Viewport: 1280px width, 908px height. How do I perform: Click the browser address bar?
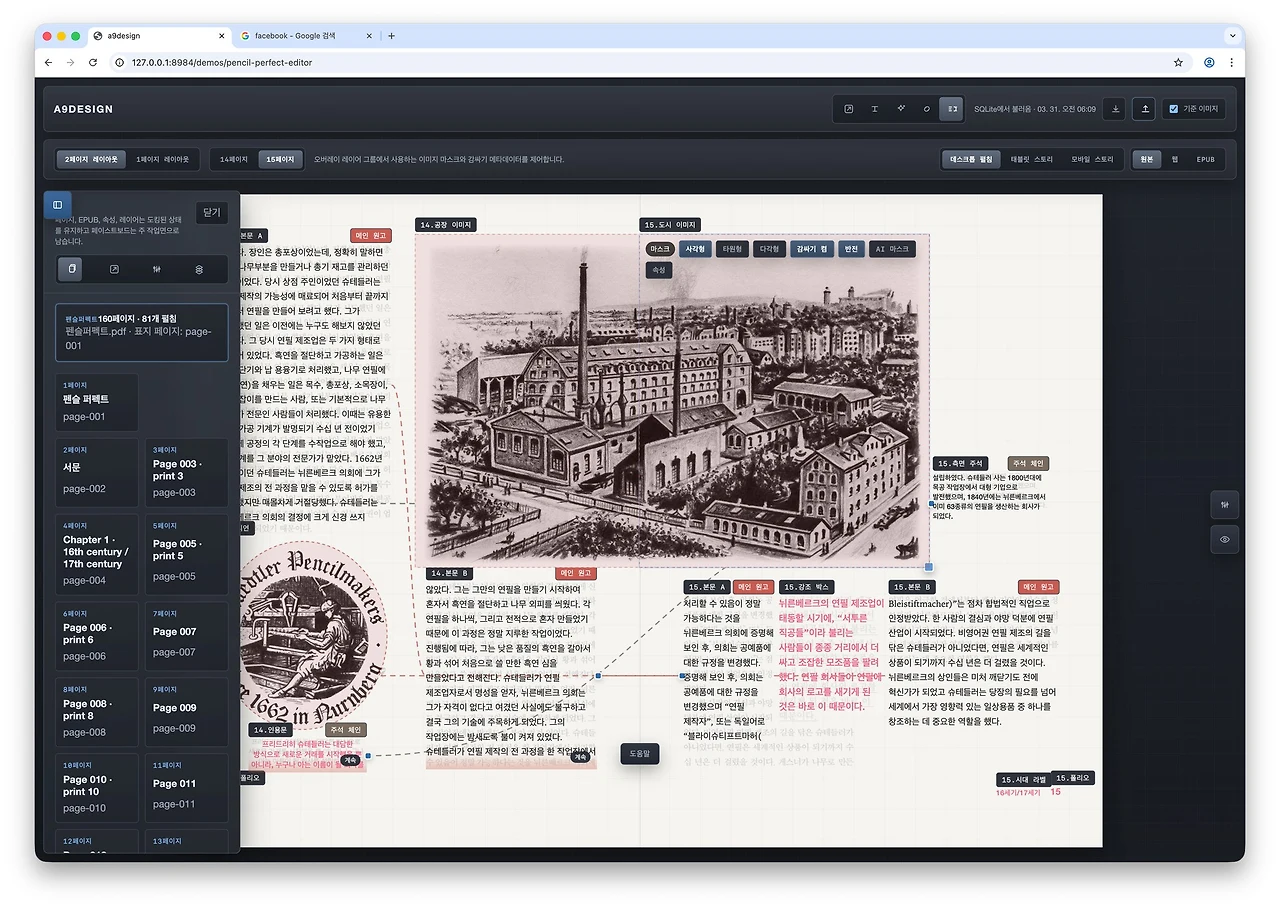pos(640,62)
